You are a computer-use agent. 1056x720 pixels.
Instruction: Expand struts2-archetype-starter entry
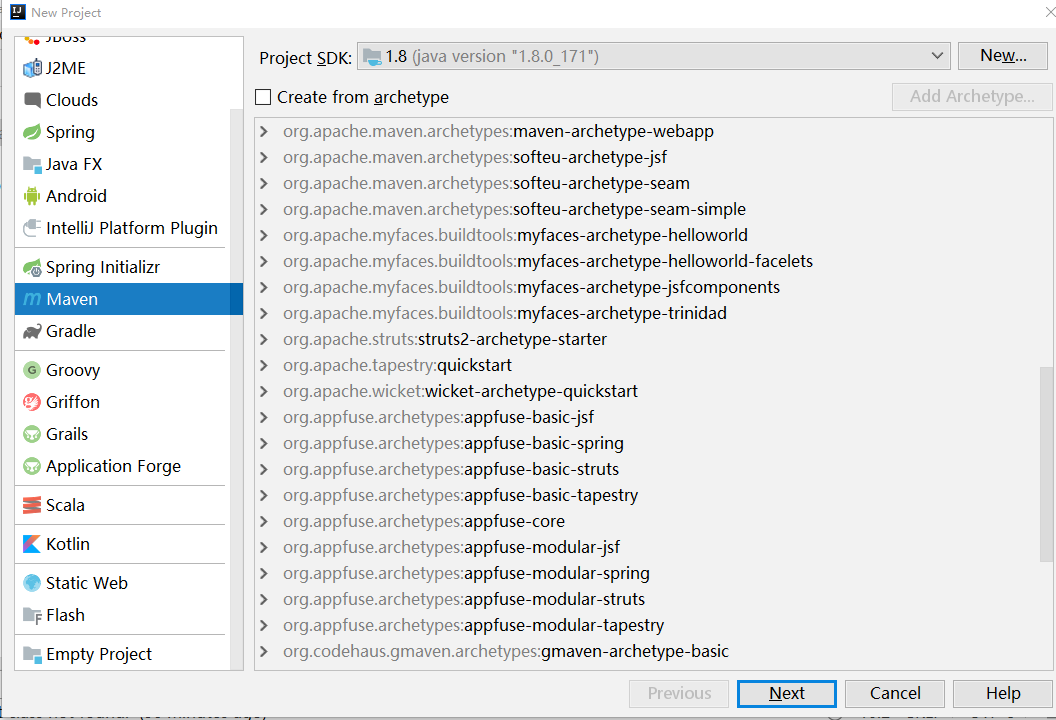tap(264, 339)
